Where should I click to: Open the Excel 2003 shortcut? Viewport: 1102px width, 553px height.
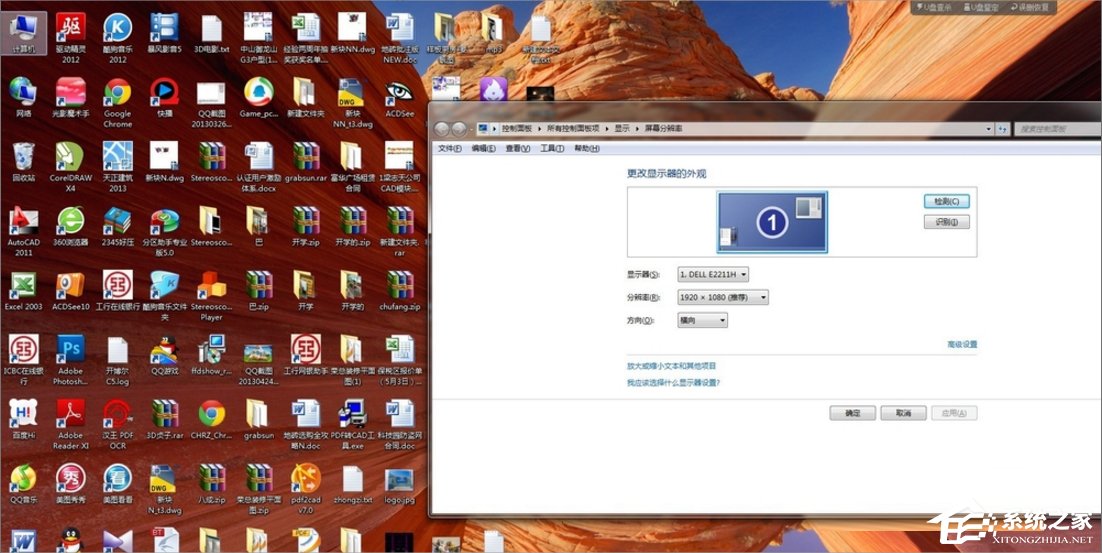tap(22, 286)
